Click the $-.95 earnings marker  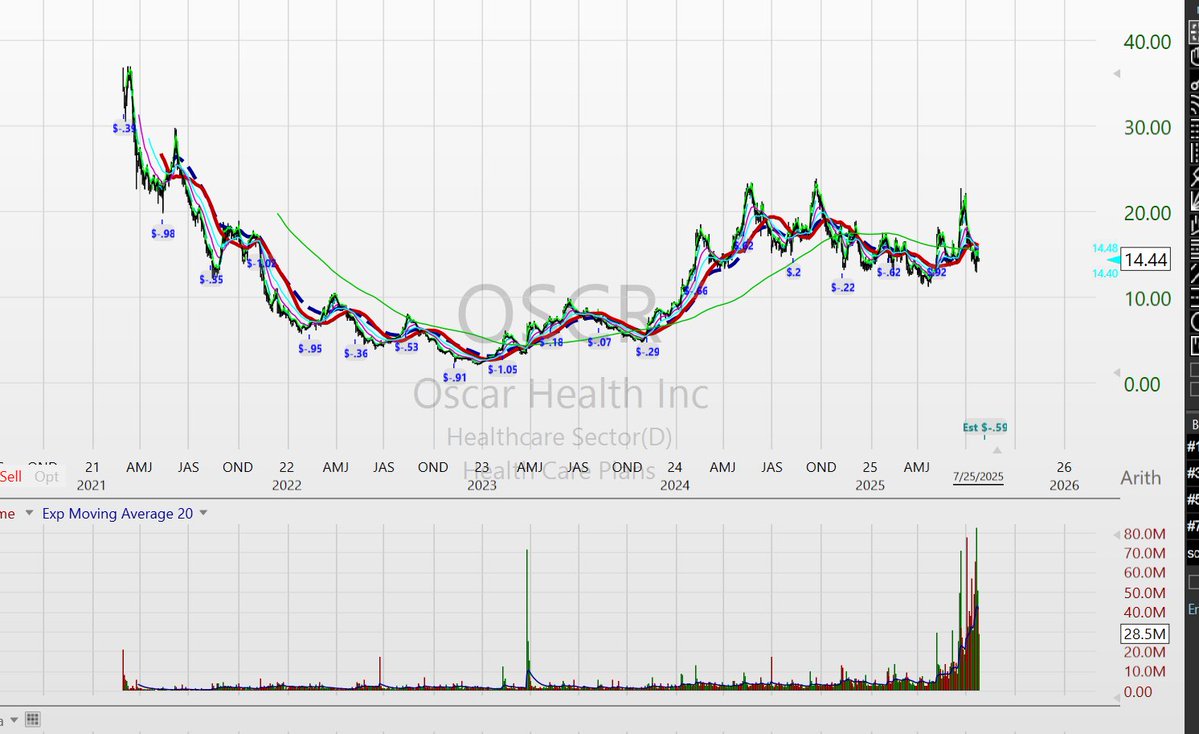pyautogui.click(x=310, y=349)
